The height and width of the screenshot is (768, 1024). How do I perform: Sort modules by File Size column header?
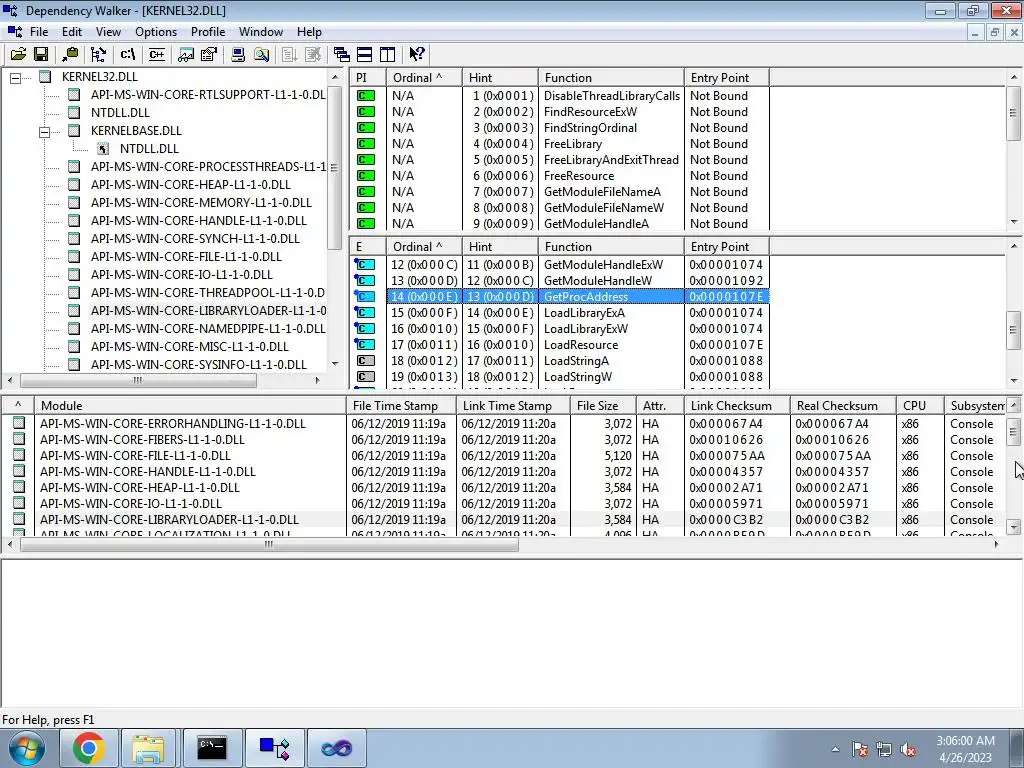coord(603,406)
